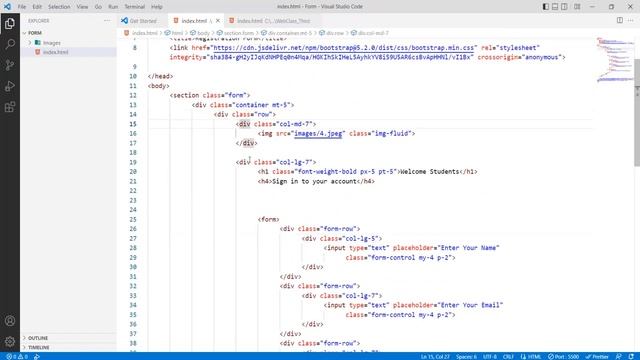
Task: Switch to index.html WebClass tab
Action: 273,20
